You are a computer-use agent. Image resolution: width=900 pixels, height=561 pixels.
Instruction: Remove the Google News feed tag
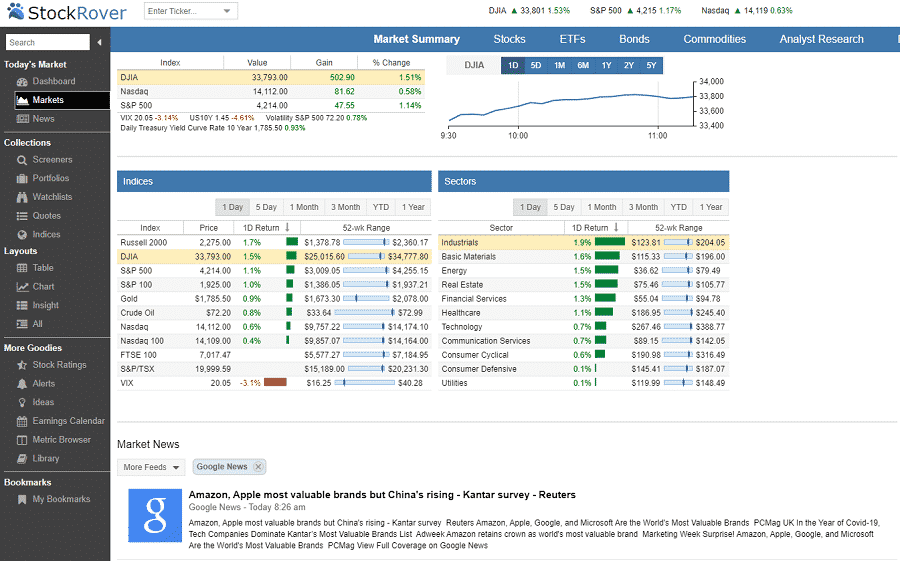point(258,467)
